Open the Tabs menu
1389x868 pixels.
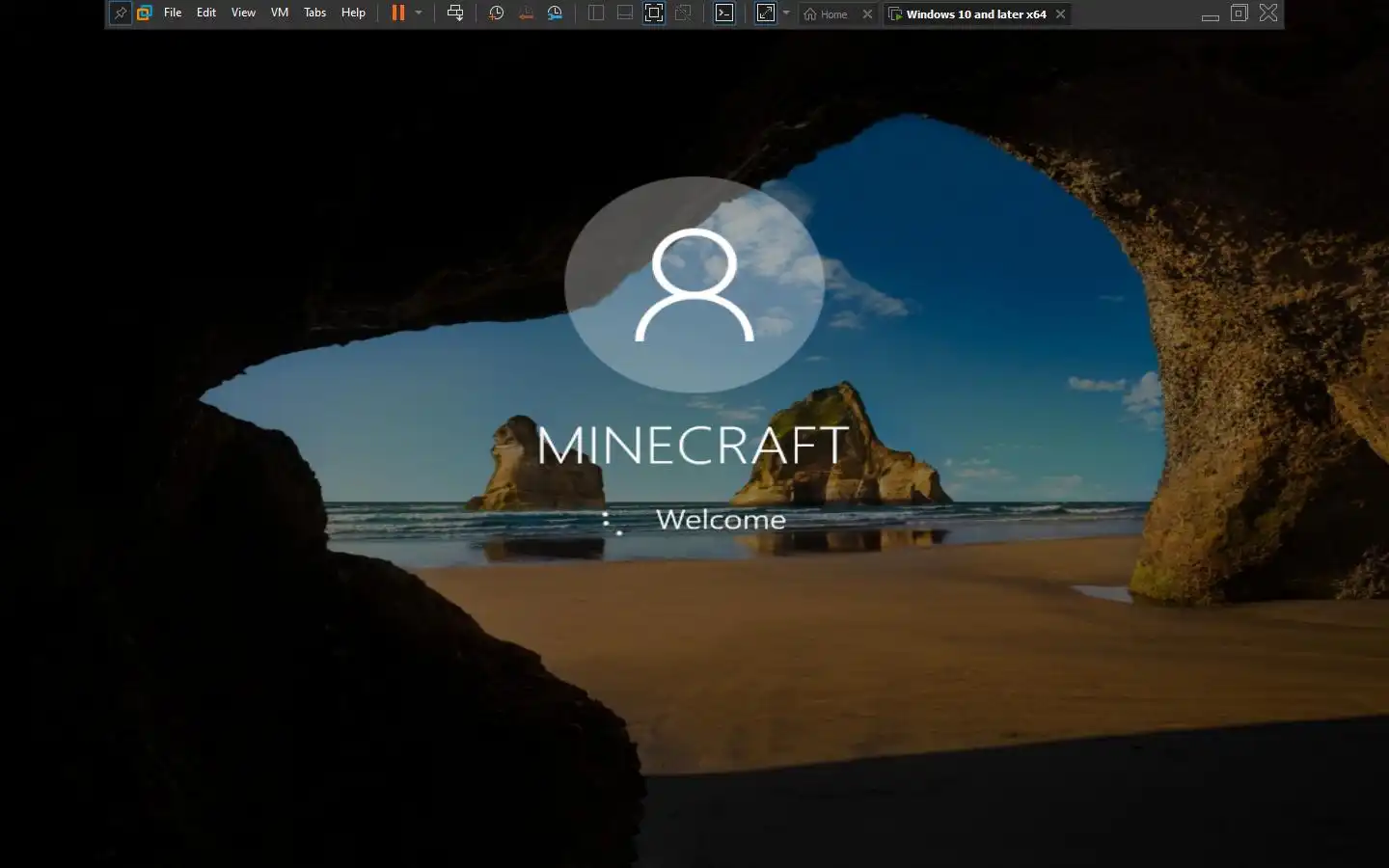click(x=314, y=13)
